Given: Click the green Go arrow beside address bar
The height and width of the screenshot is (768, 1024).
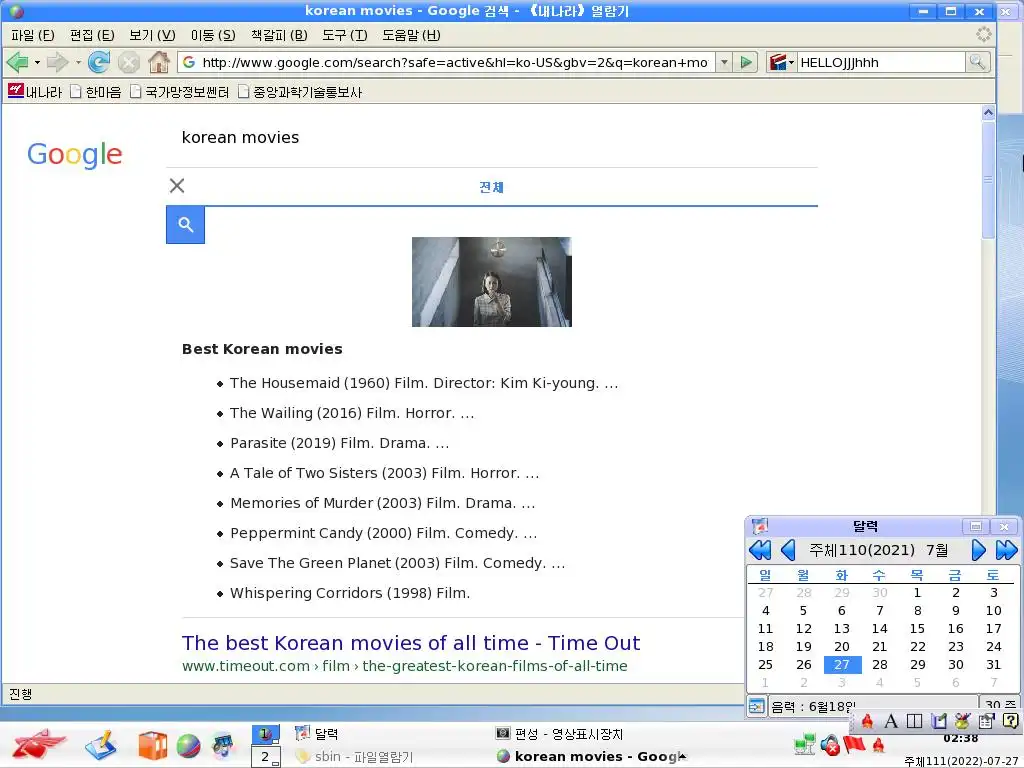Looking at the screenshot, I should tap(745, 63).
